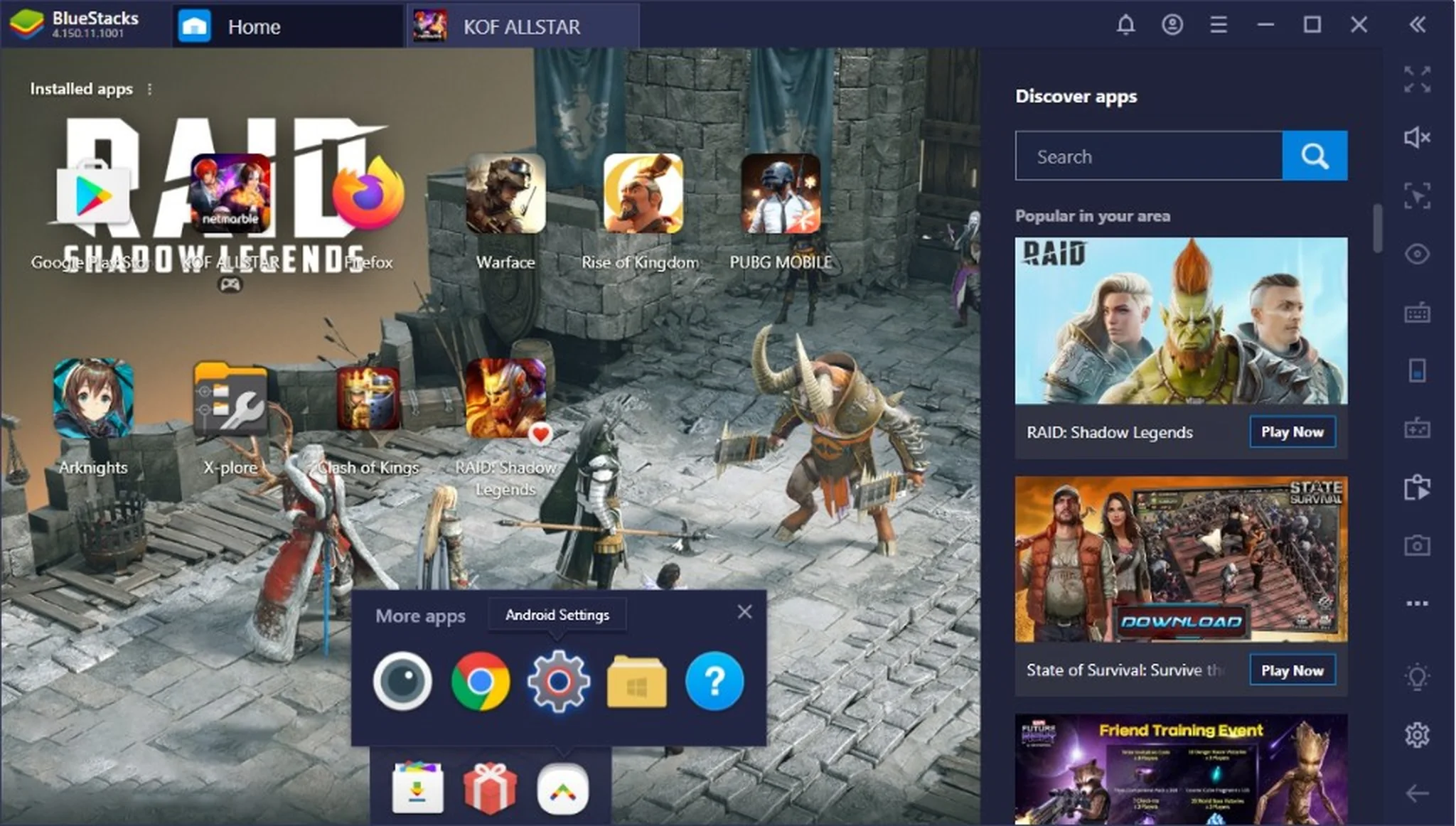Click the 'Installed apps' heading
This screenshot has width=1456, height=826.
[81, 89]
